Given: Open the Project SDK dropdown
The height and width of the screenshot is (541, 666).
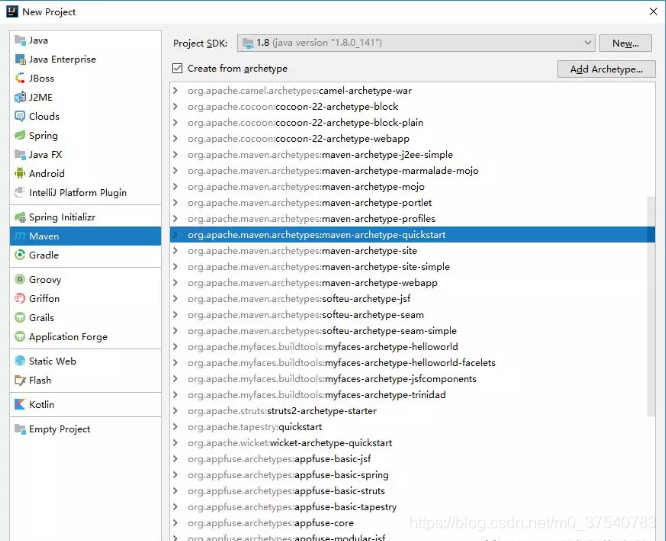Looking at the screenshot, I should pos(416,43).
